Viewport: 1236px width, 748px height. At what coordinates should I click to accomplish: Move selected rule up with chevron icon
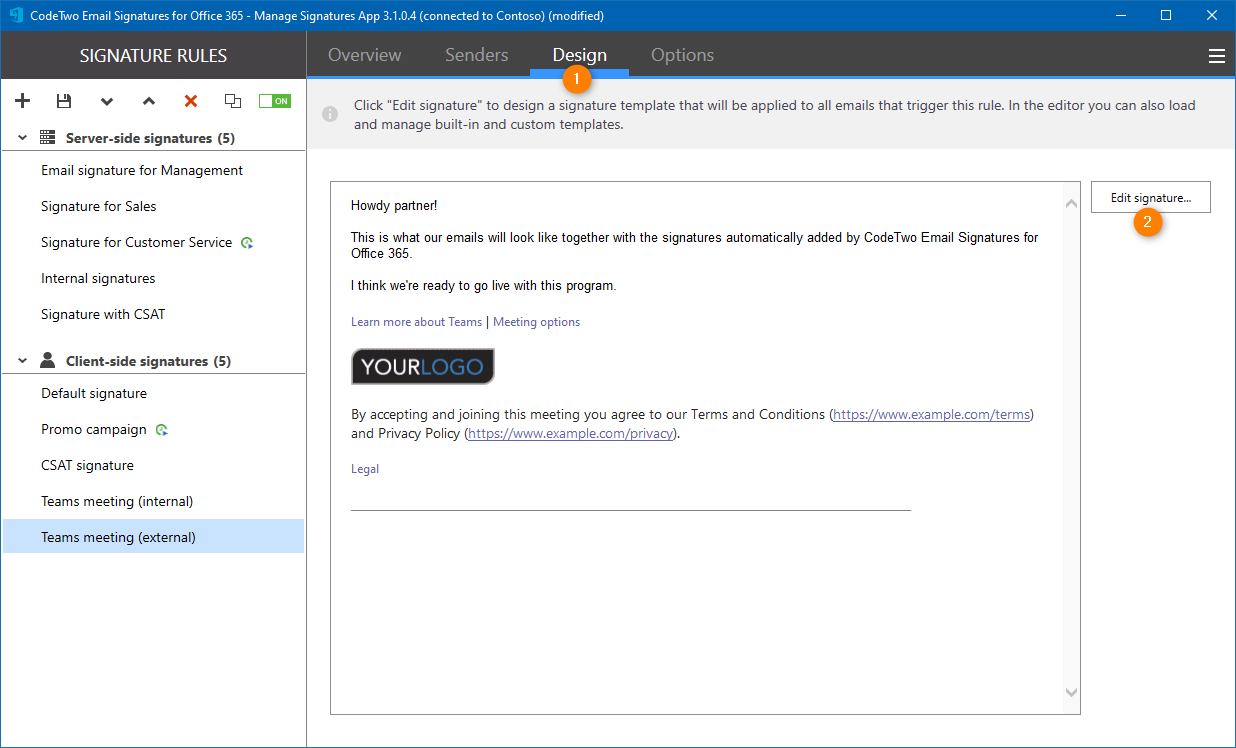[x=149, y=101]
